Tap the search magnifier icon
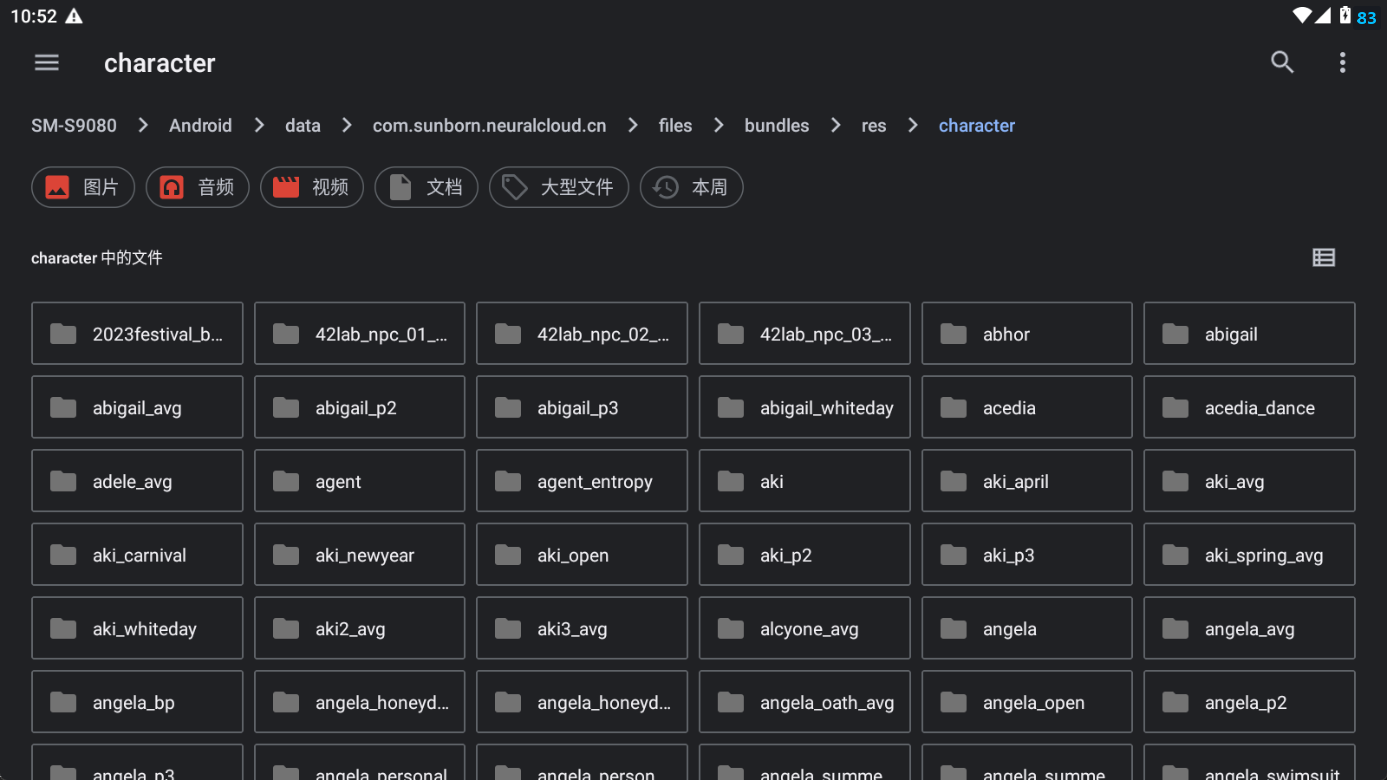Image resolution: width=1387 pixels, height=780 pixels. click(x=1282, y=63)
